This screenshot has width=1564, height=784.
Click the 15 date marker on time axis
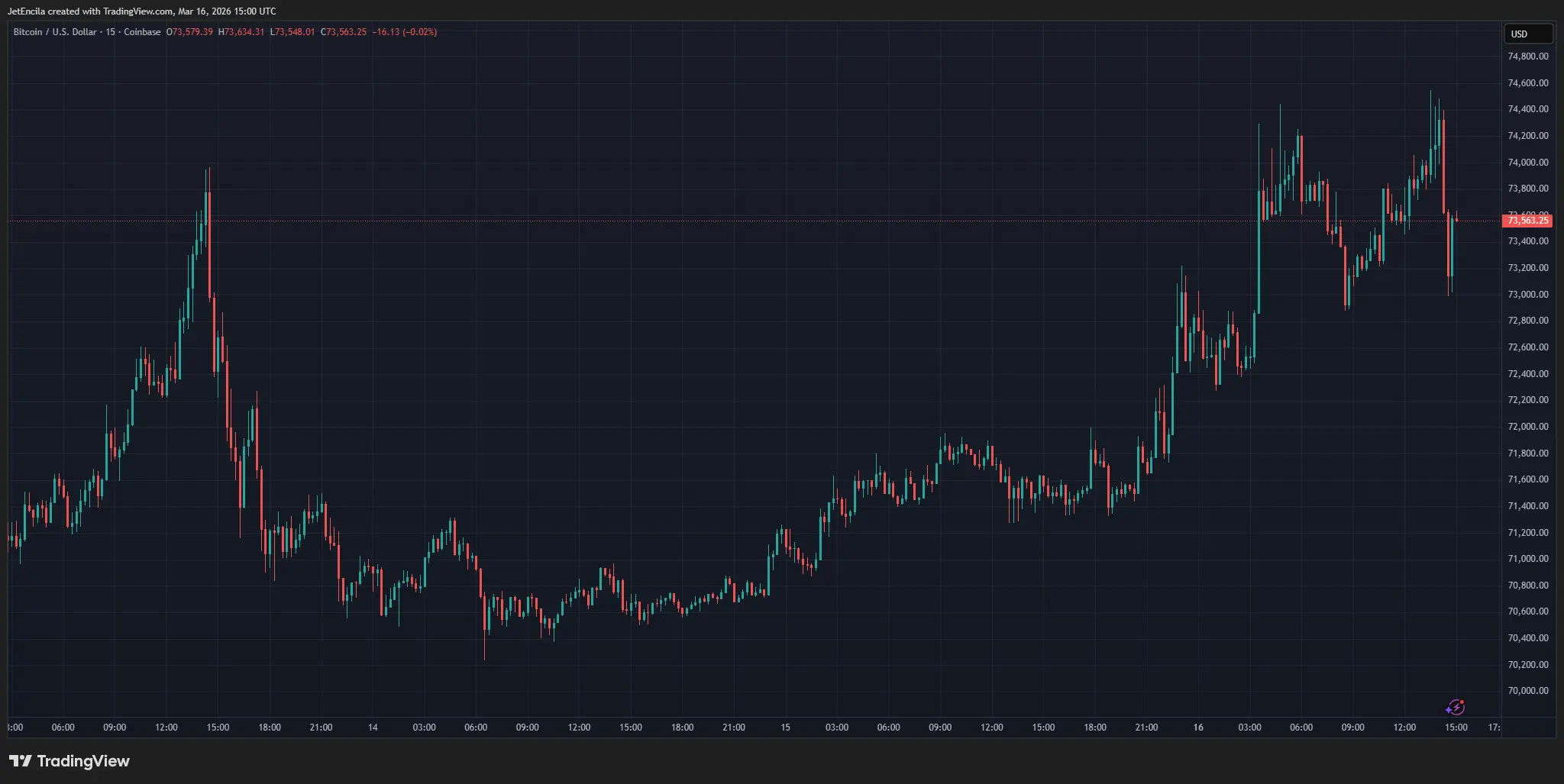pos(785,728)
